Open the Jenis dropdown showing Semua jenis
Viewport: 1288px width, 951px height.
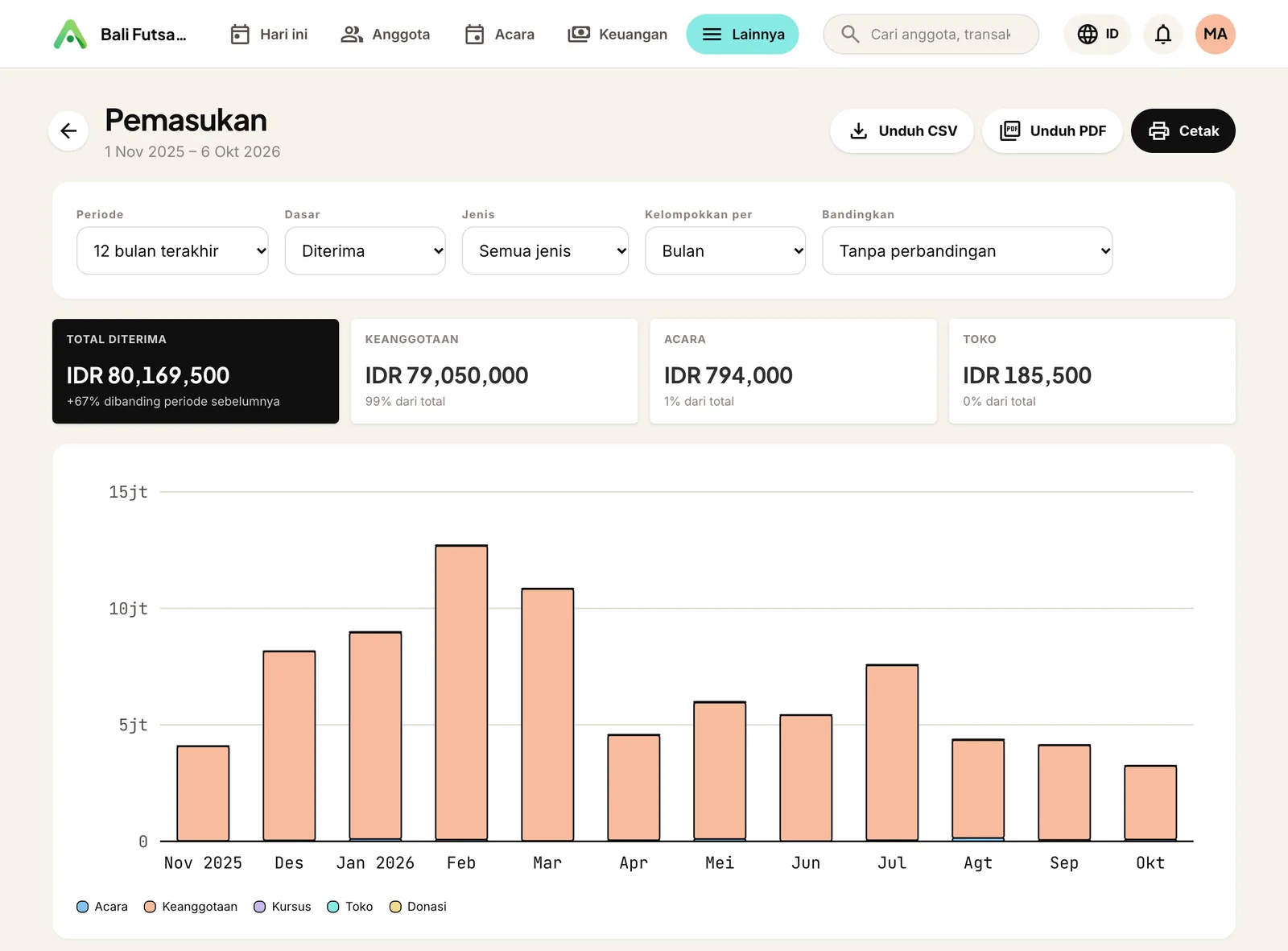tap(545, 250)
